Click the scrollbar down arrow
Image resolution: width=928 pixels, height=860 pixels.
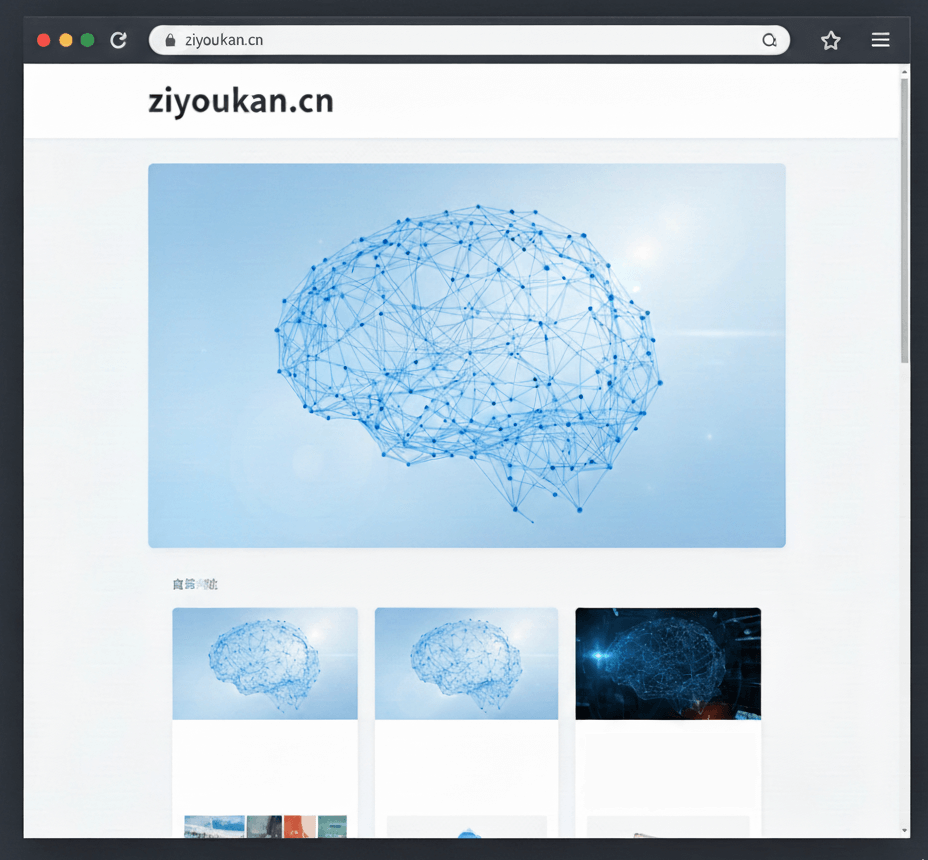pyautogui.click(x=904, y=830)
